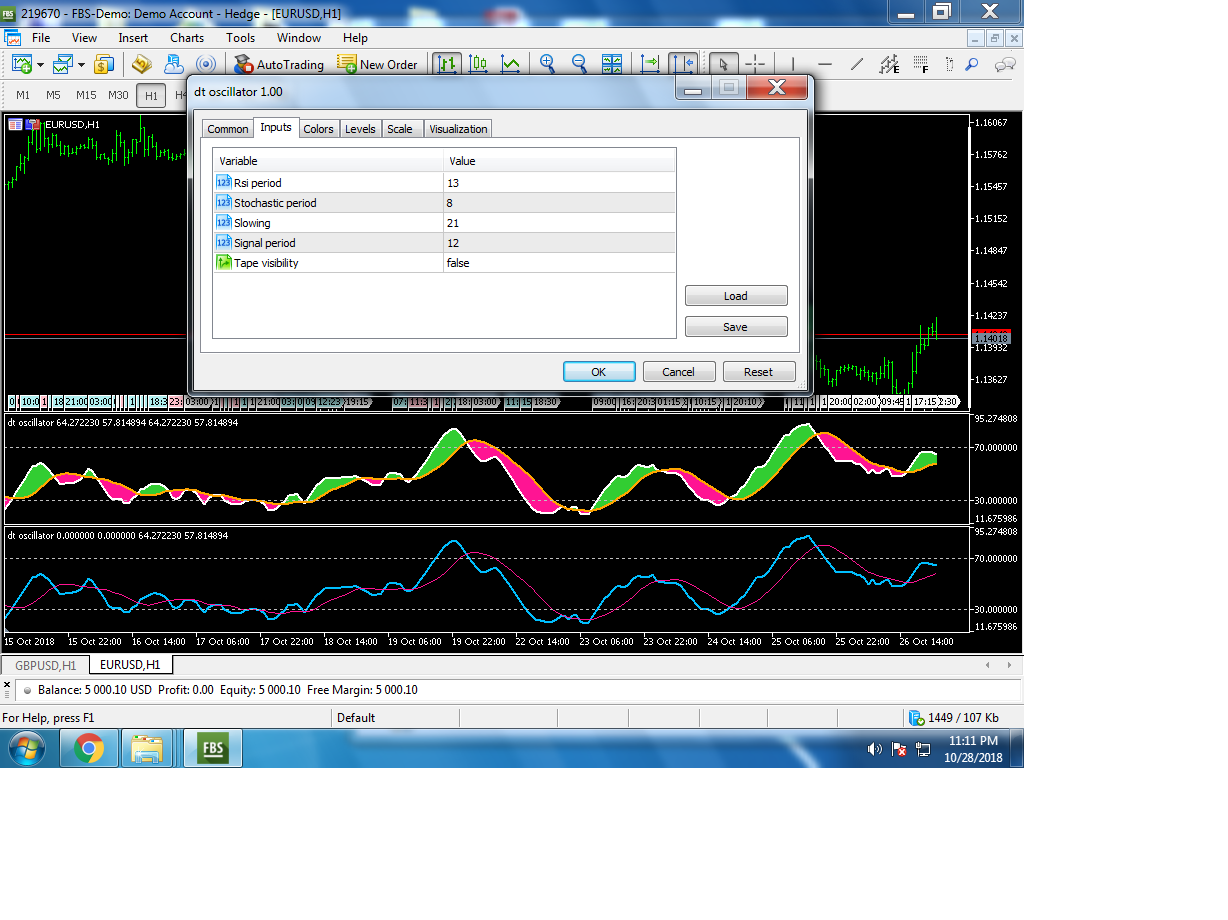Select the crosshair cursor tool
The image size is (1228, 920).
[x=756, y=64]
